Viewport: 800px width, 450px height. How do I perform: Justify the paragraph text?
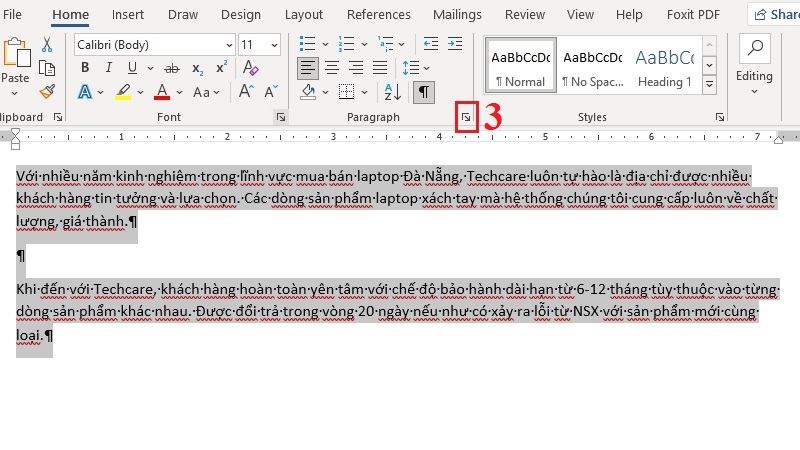(x=380, y=68)
